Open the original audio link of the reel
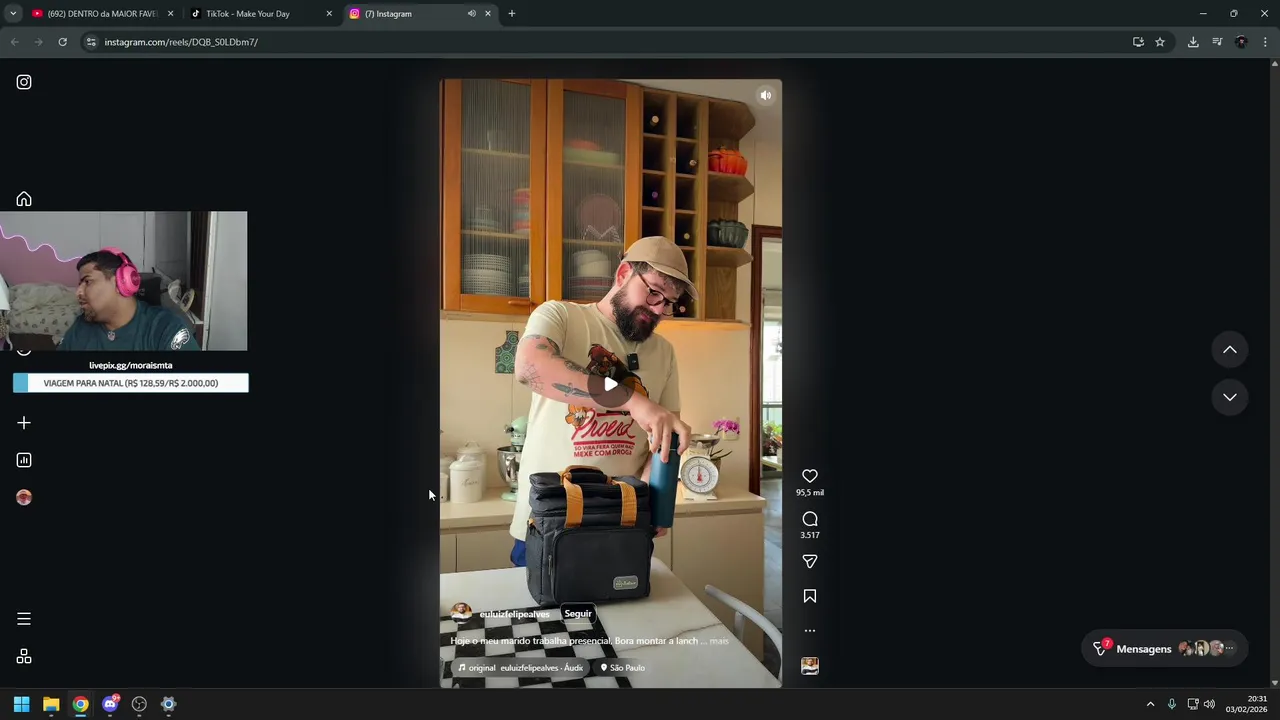The height and width of the screenshot is (720, 1280). pyautogui.click(x=520, y=668)
